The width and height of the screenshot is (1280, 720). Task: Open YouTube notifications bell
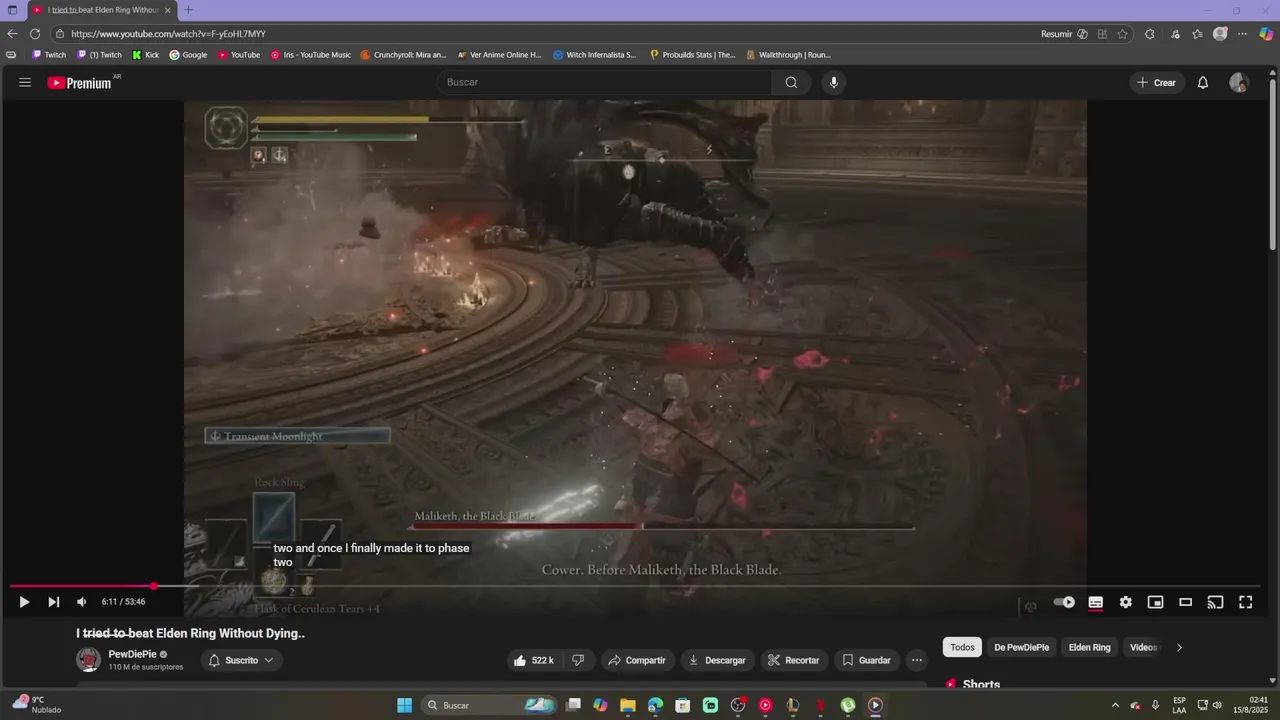point(1203,83)
